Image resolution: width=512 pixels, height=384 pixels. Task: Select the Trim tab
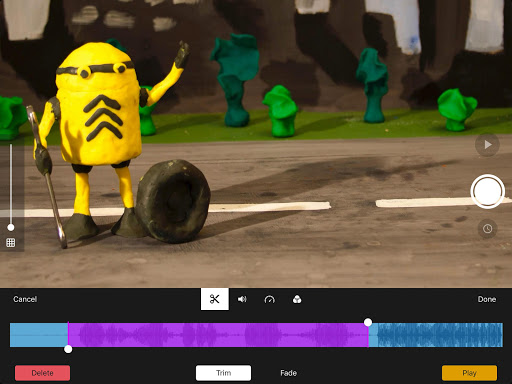point(223,373)
